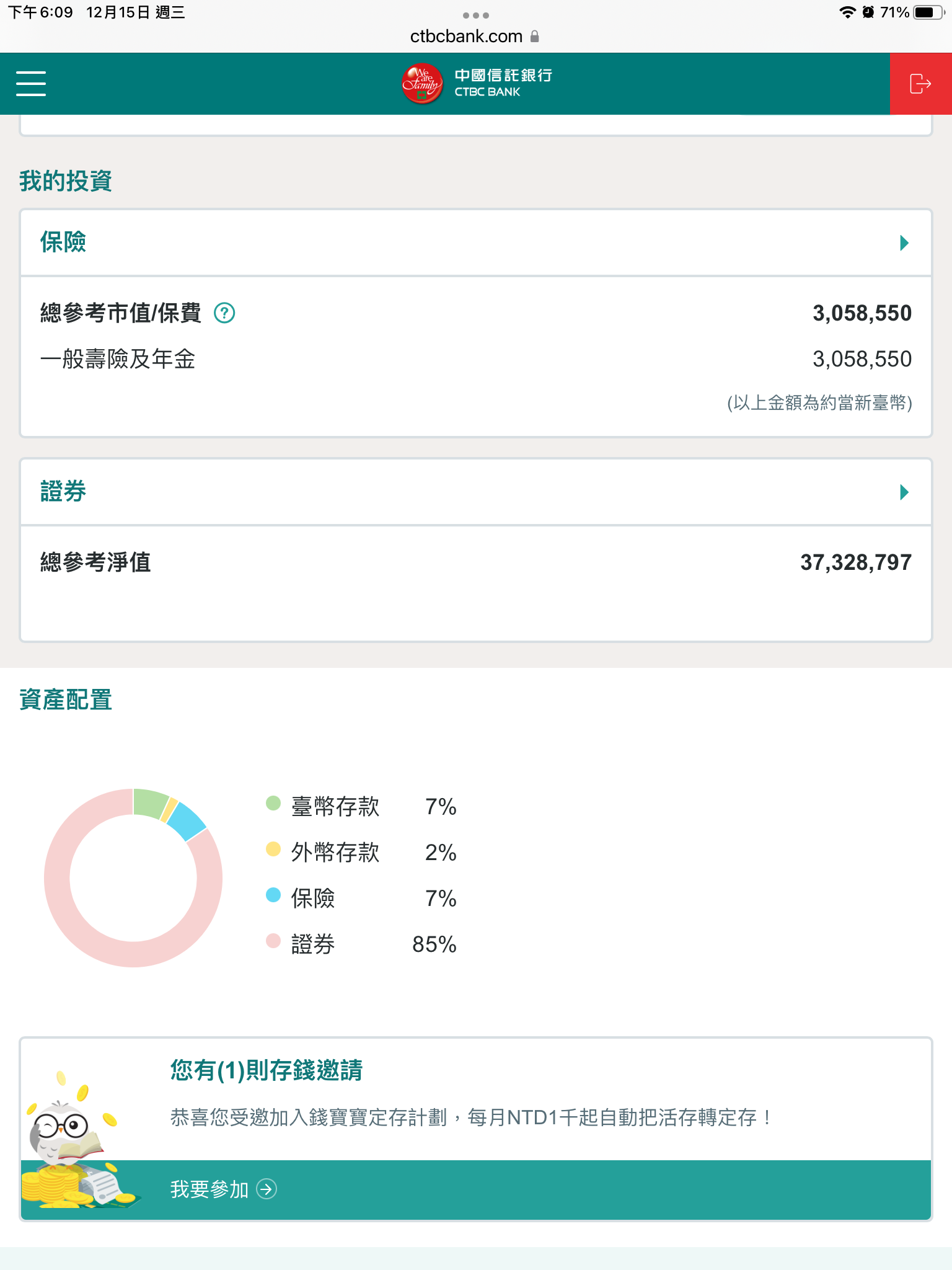Viewport: 952px width, 1270px height.
Task: Open the 證券 securities heading
Action: coord(63,492)
